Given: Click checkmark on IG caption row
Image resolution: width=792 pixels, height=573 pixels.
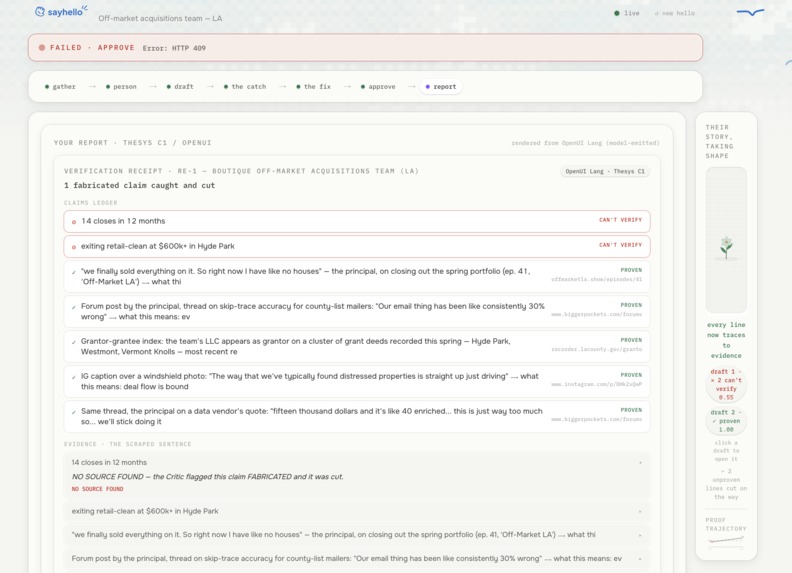Looking at the screenshot, I should (74, 376).
